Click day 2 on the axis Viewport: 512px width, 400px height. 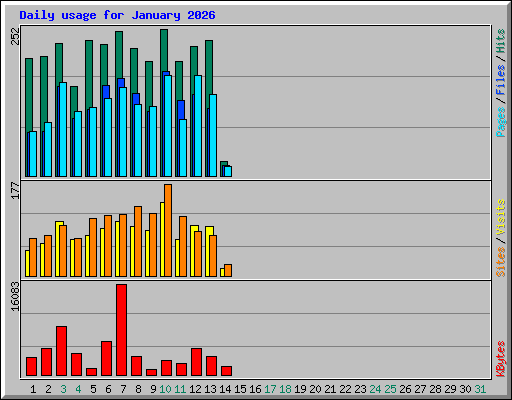click(x=48, y=389)
